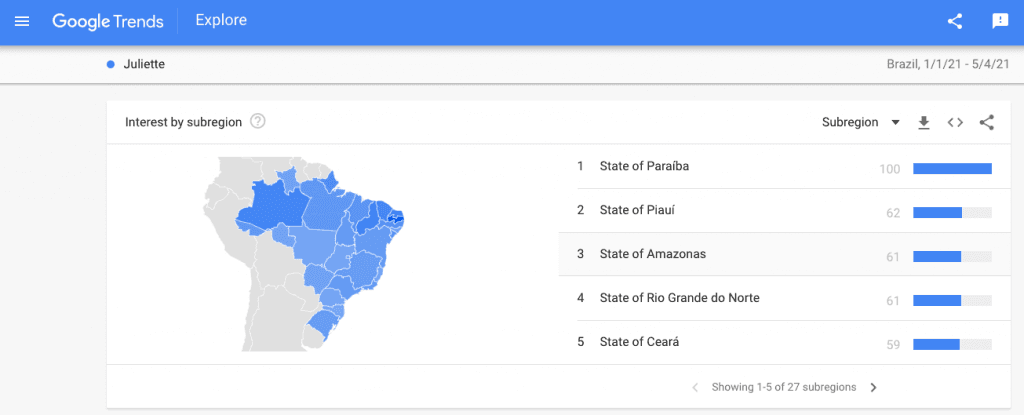Click the Google Trends logo
Image resolution: width=1024 pixels, height=415 pixels.
click(x=108, y=21)
